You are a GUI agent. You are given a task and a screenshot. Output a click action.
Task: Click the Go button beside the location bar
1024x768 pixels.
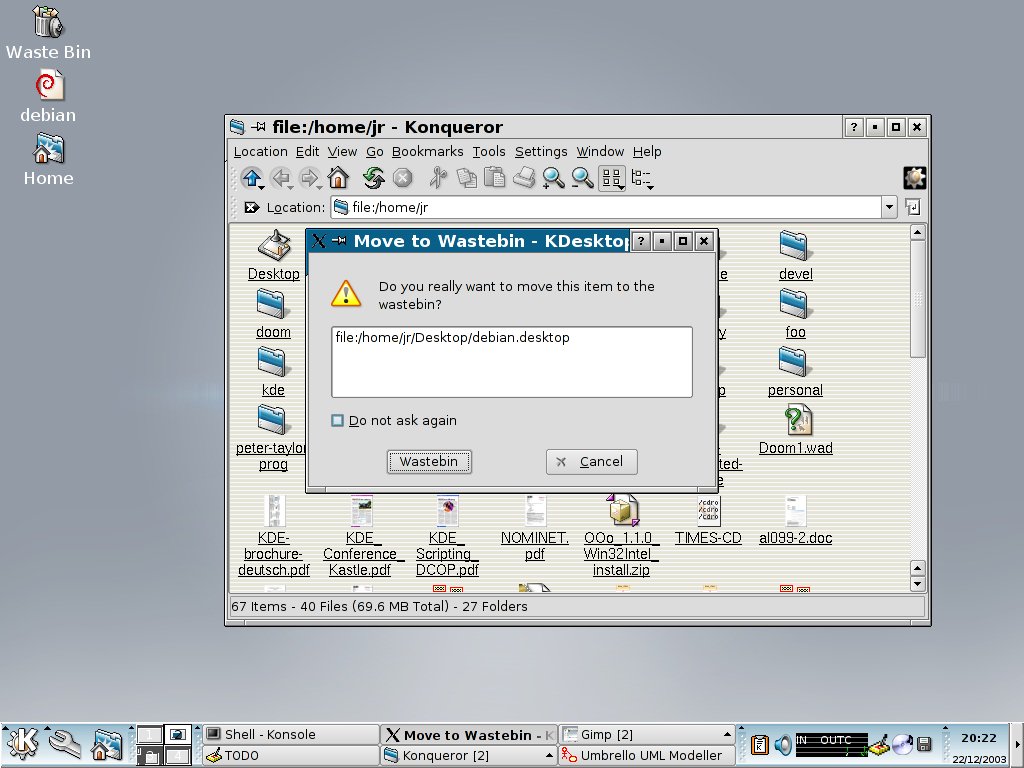coord(913,208)
